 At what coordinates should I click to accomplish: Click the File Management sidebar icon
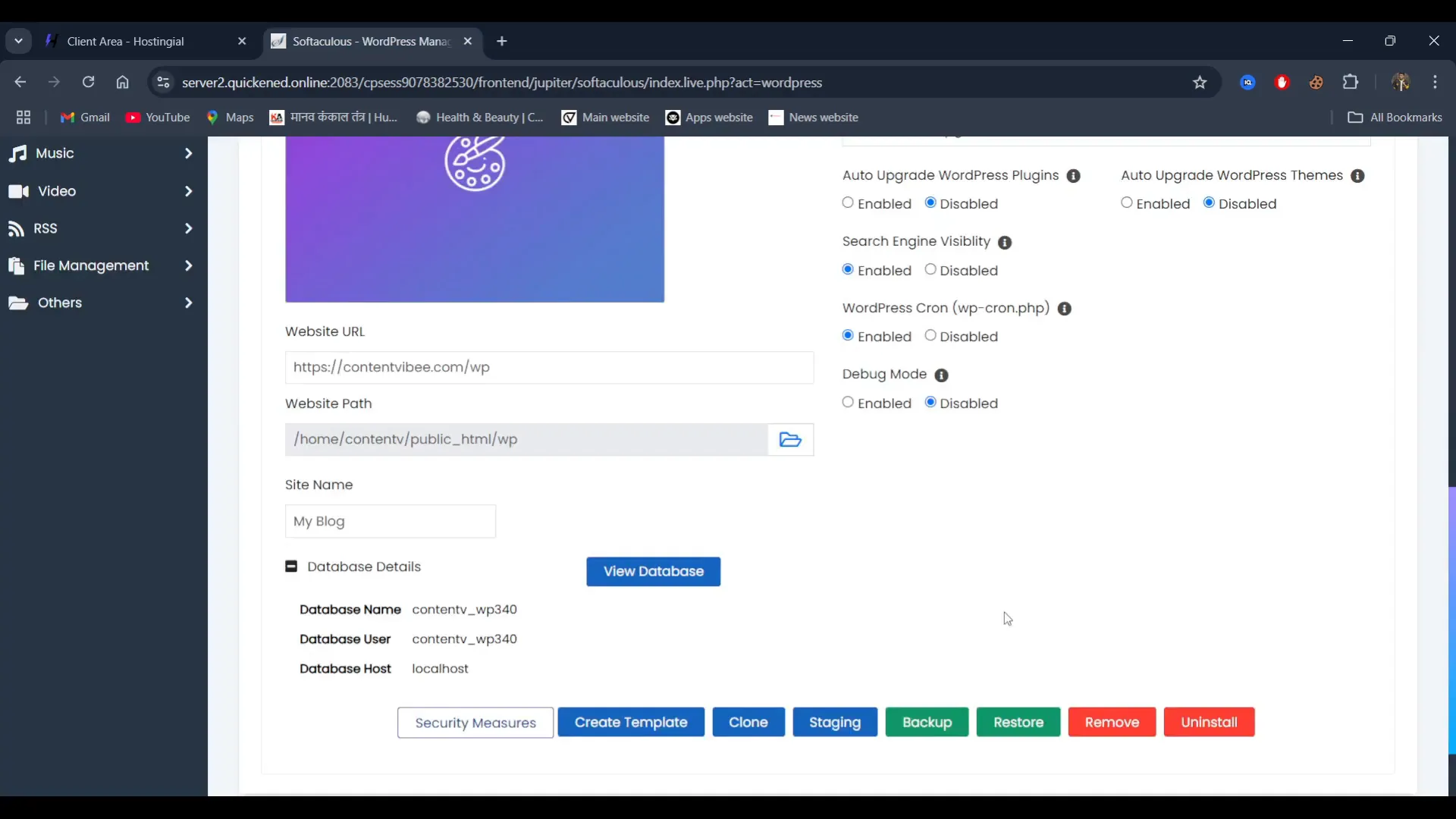[x=16, y=265]
